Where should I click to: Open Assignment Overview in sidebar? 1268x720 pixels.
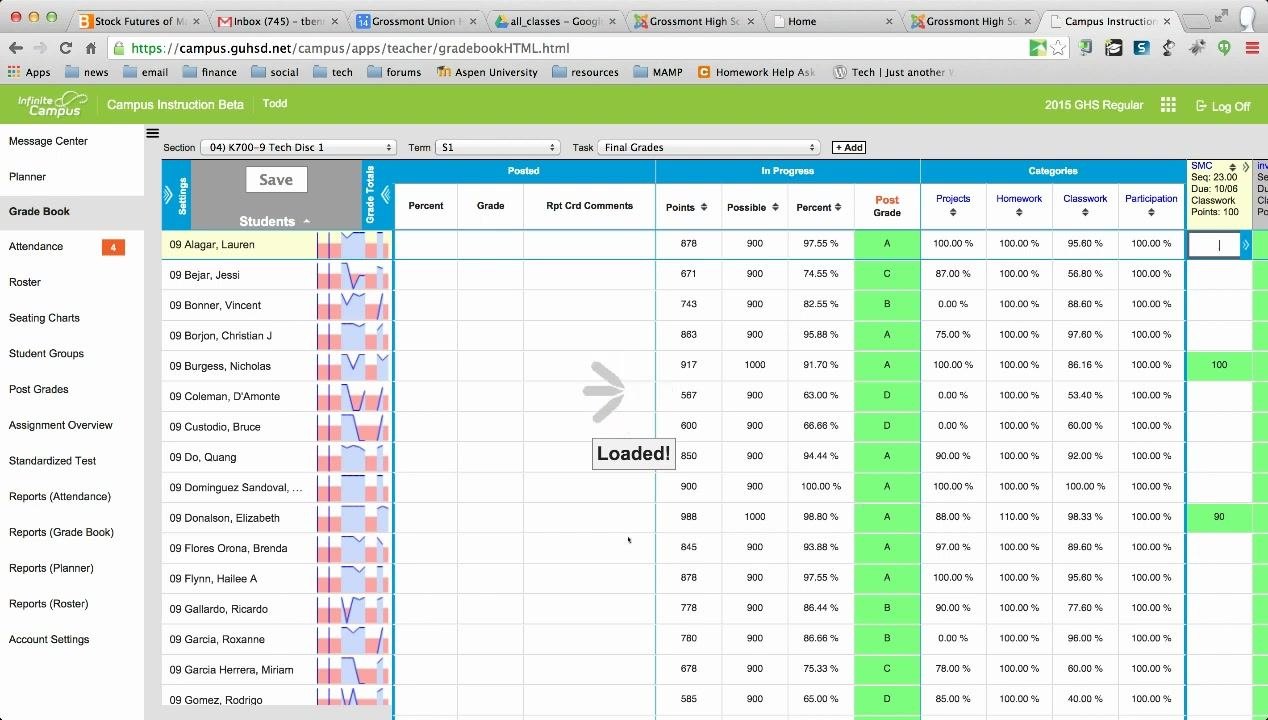[61, 425]
